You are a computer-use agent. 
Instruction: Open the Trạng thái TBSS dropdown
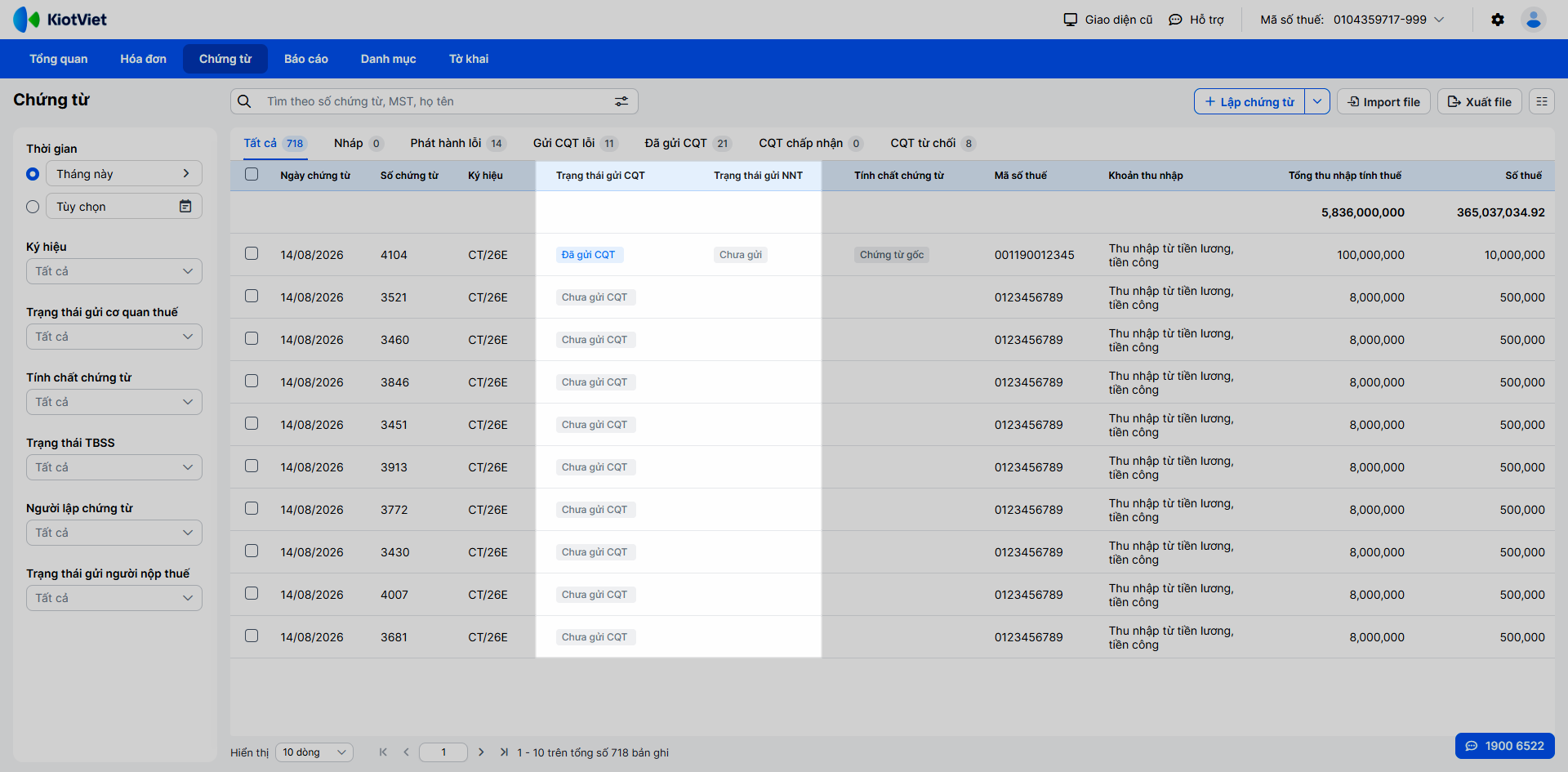coord(114,467)
